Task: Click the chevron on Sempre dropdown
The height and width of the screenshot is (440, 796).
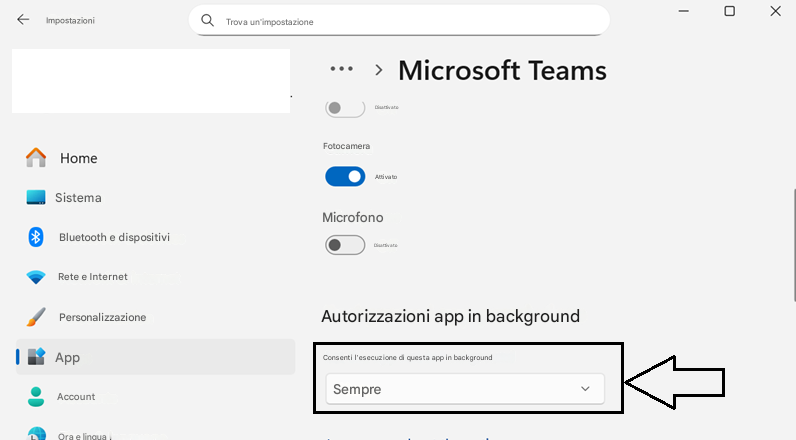Action: point(585,389)
